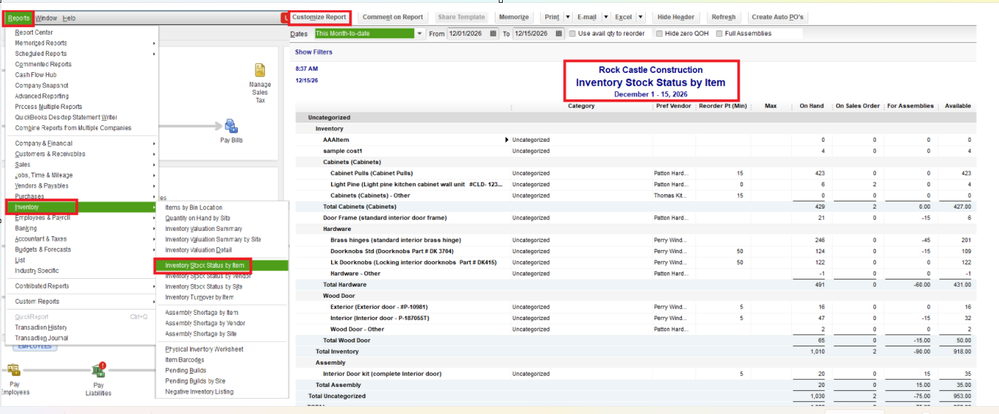Select Inventory Stock Status by Item
The image size is (999, 414).
coord(206,265)
